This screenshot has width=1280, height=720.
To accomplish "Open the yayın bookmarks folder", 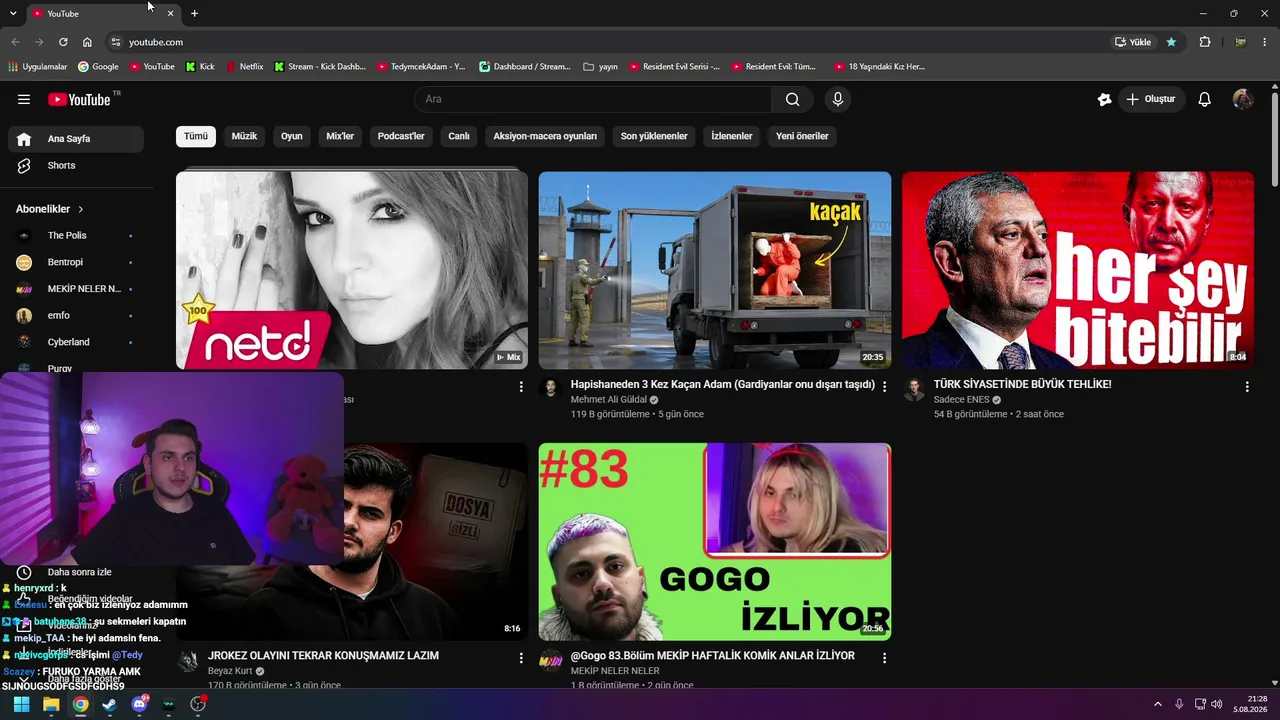I will point(601,67).
